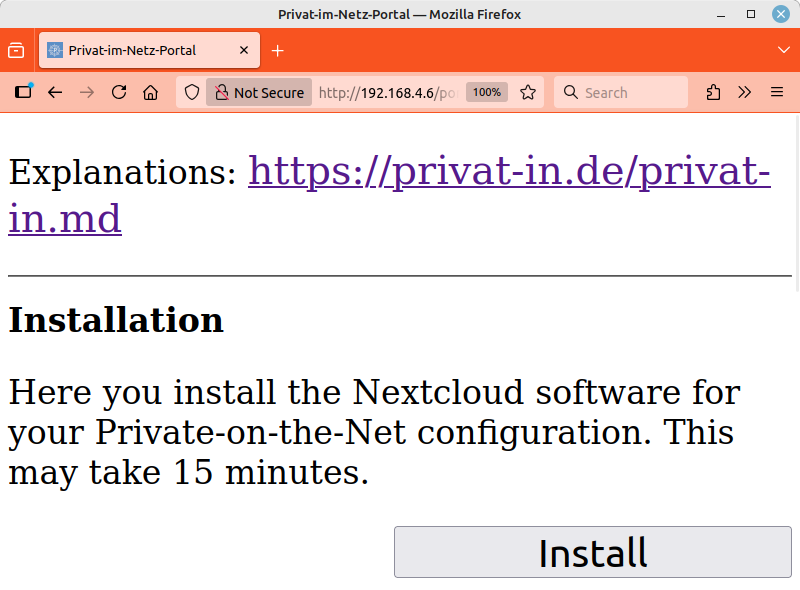
Task: Click the address bar URL field
Action: pos(387,92)
